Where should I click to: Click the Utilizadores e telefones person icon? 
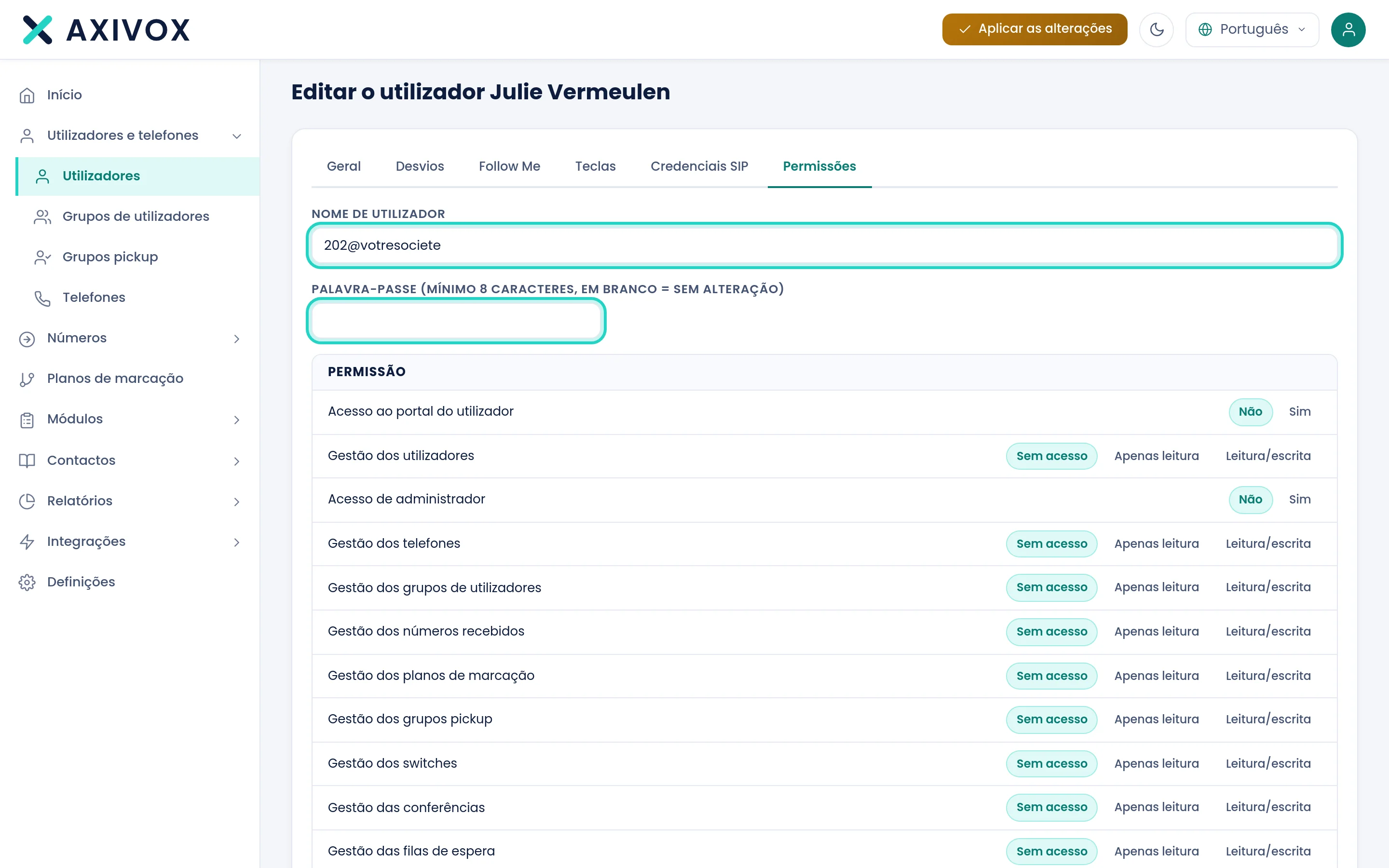tap(27, 136)
